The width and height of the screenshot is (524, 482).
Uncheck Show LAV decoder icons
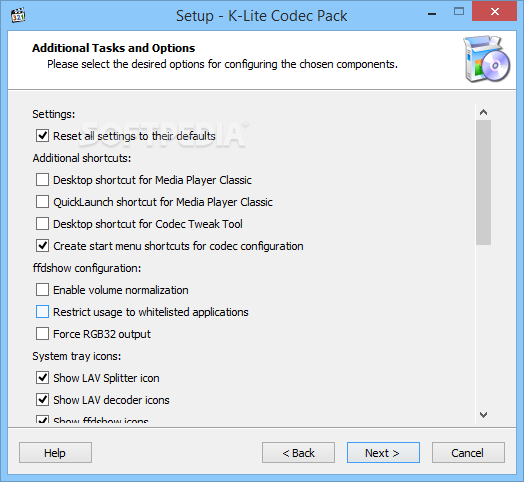42,400
